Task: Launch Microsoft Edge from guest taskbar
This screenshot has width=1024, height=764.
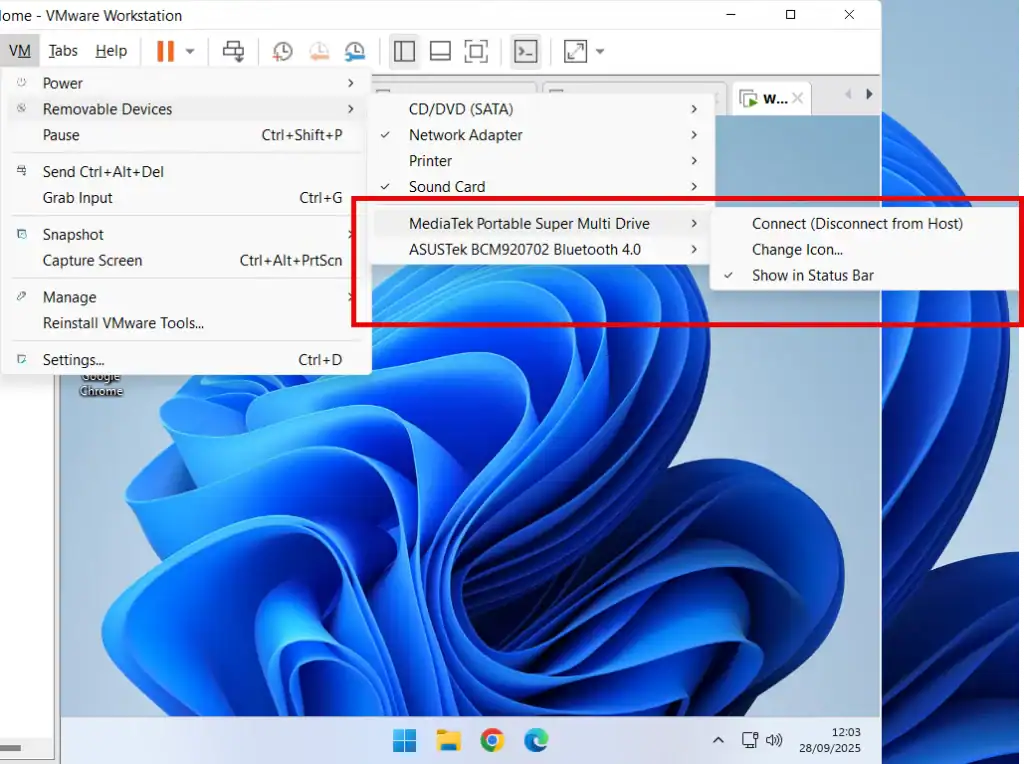Action: tap(536, 740)
